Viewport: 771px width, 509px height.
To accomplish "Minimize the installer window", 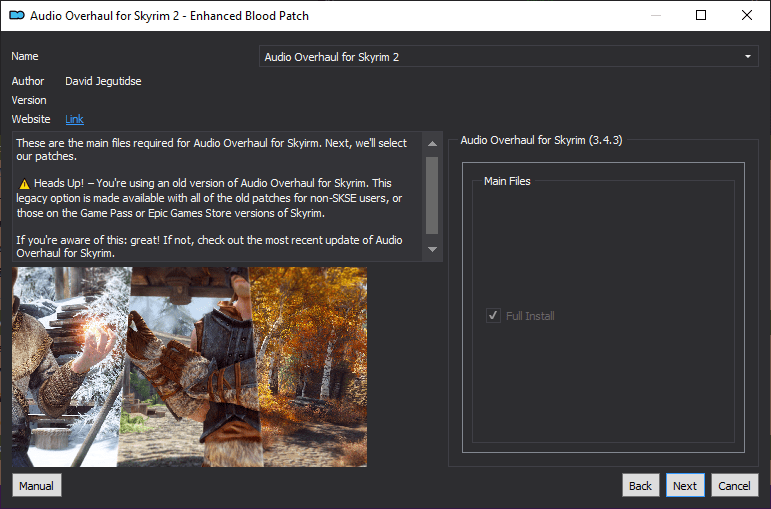I will [x=655, y=15].
